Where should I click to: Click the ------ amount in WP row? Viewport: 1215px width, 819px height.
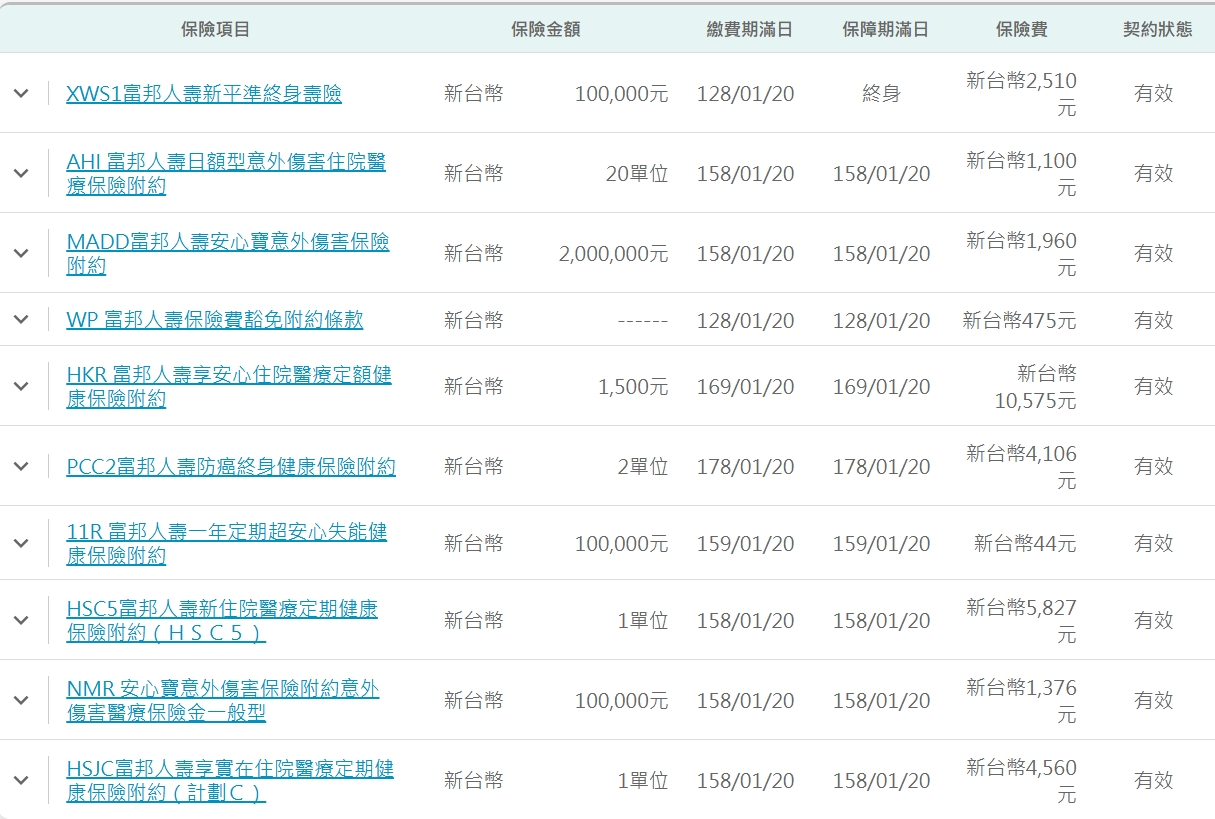(643, 321)
